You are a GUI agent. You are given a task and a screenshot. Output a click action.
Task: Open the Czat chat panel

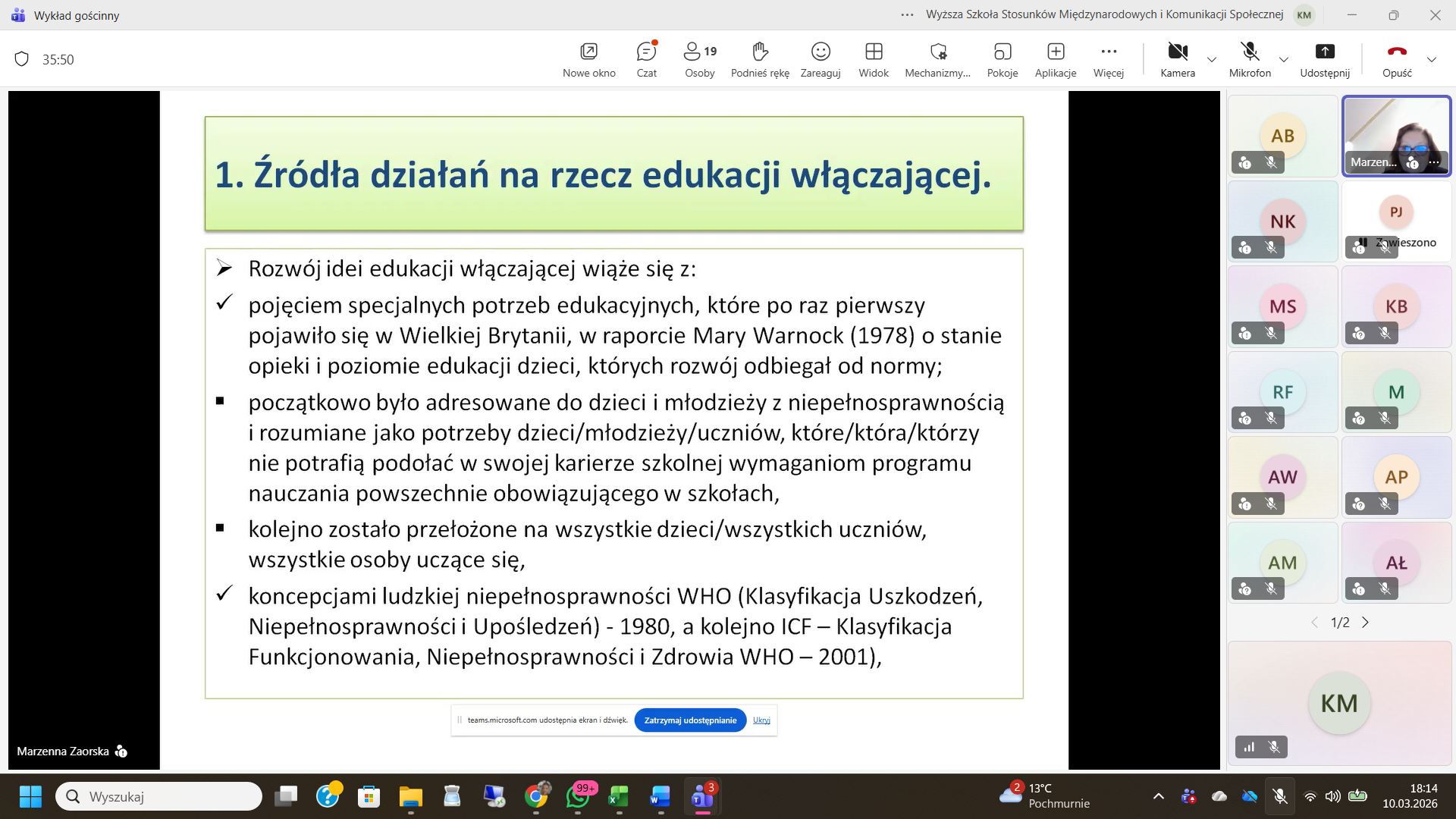[x=646, y=59]
